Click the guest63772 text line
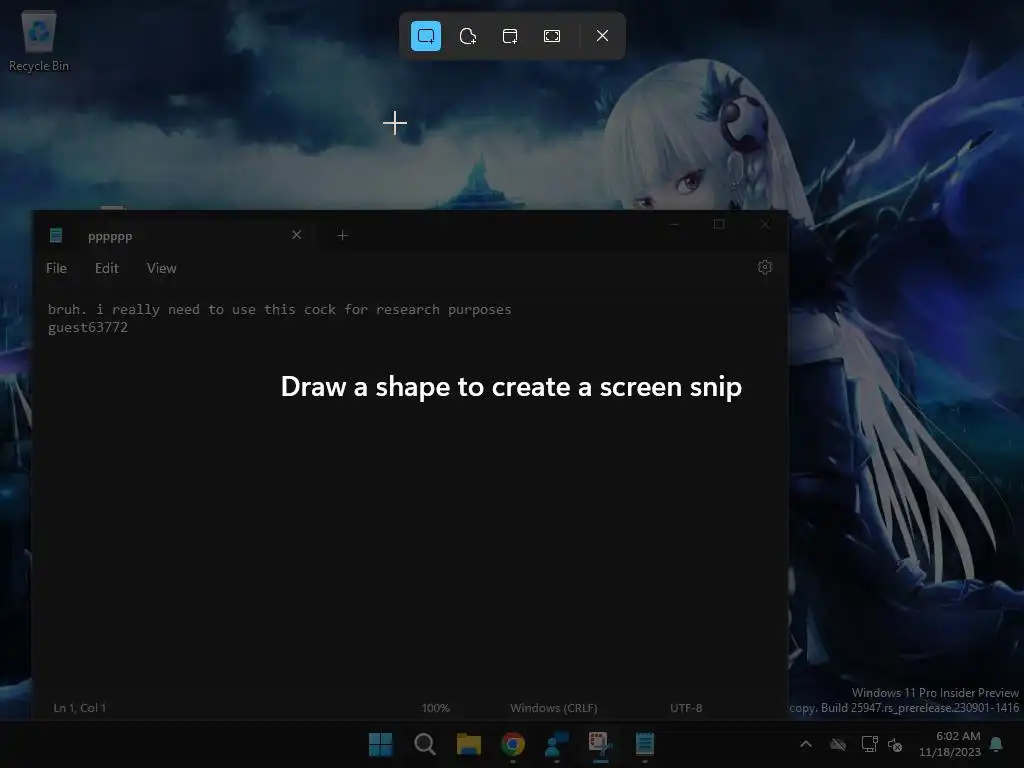The image size is (1024, 768). point(88,327)
